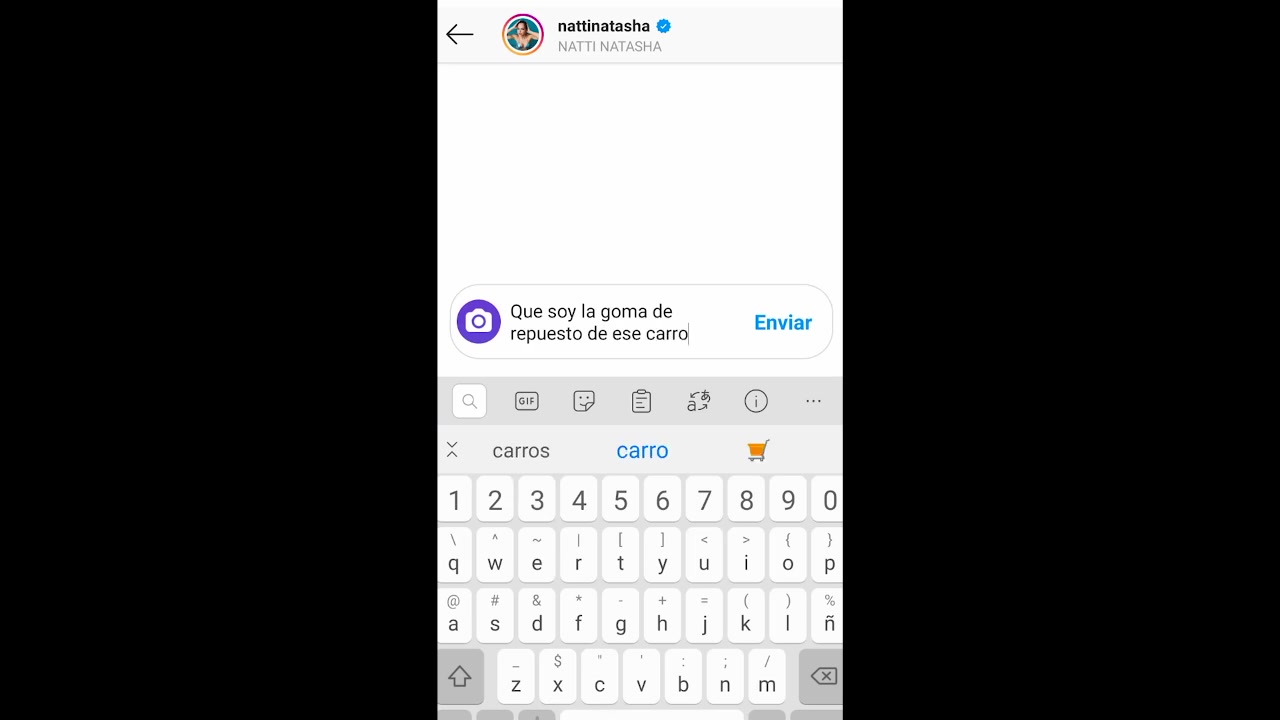This screenshot has height=720, width=1280.
Task: Tap the backspace key
Action: click(822, 677)
